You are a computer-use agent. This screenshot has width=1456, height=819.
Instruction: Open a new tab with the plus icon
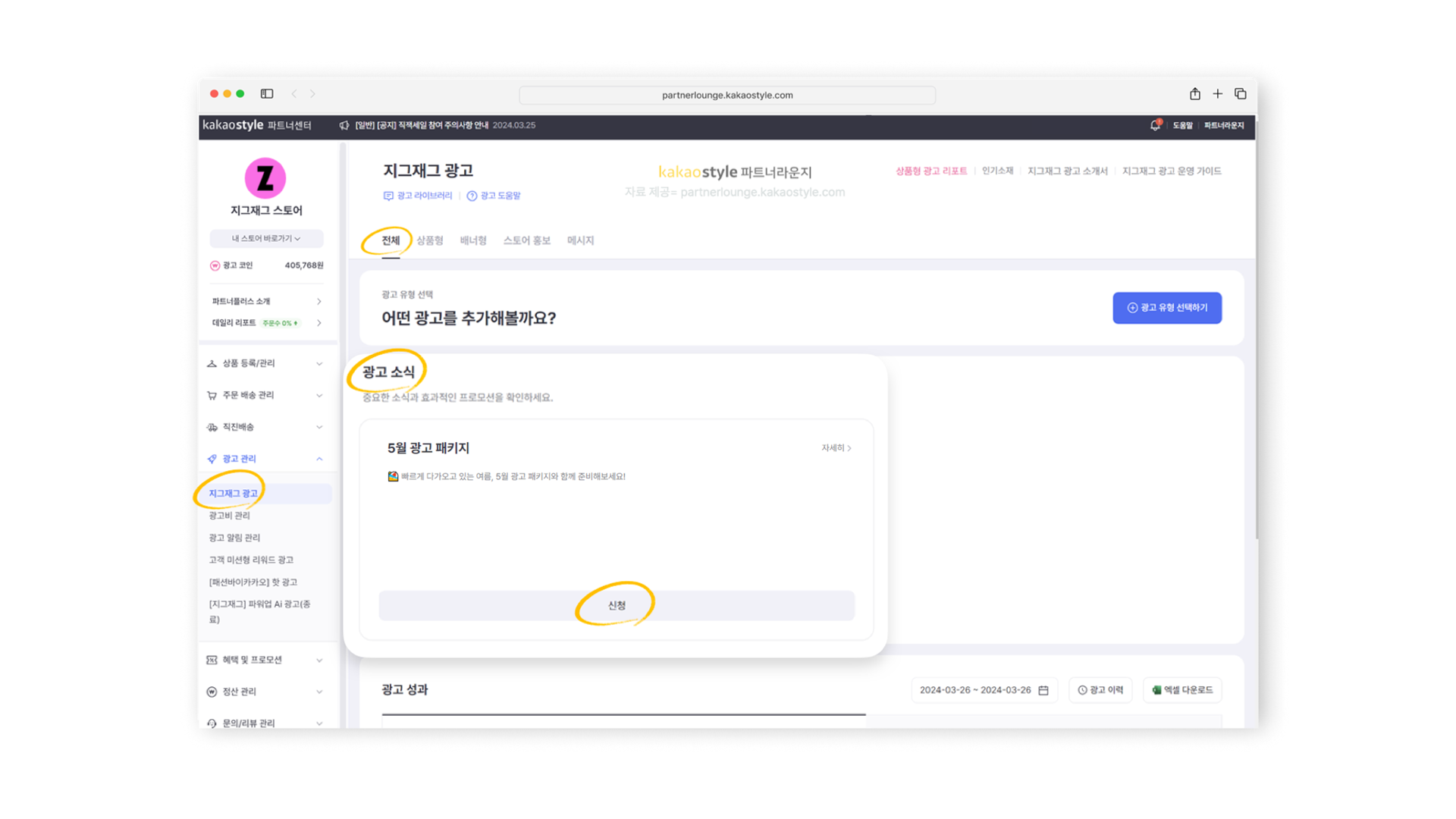tap(1218, 94)
